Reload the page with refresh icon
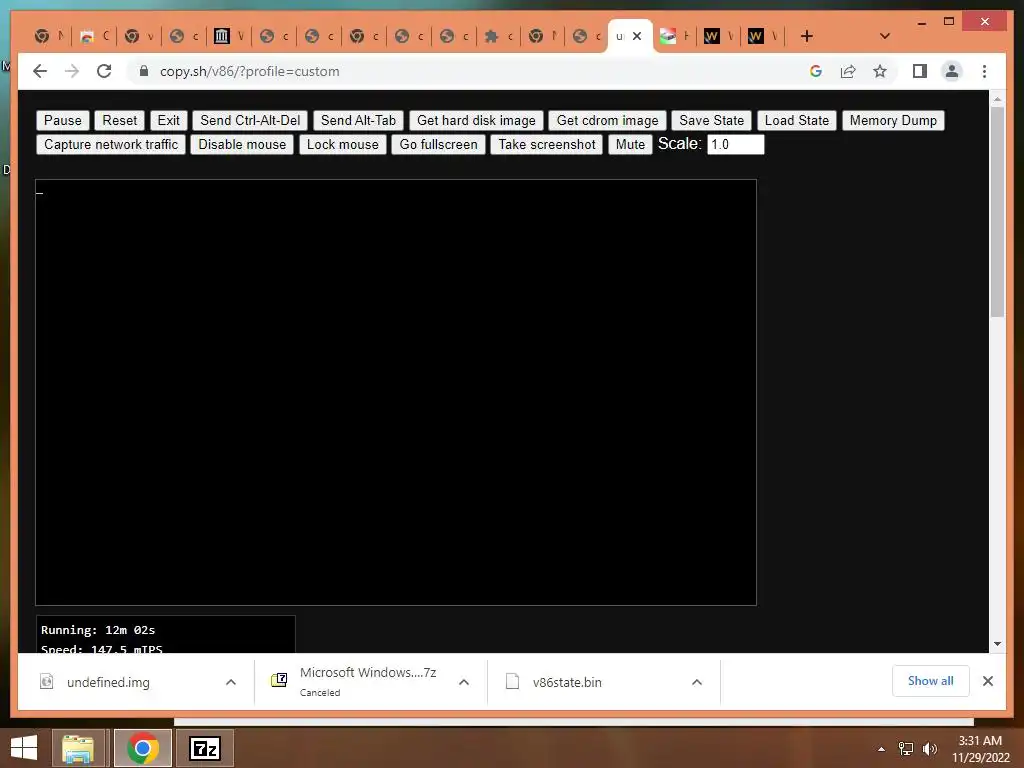 (x=104, y=71)
